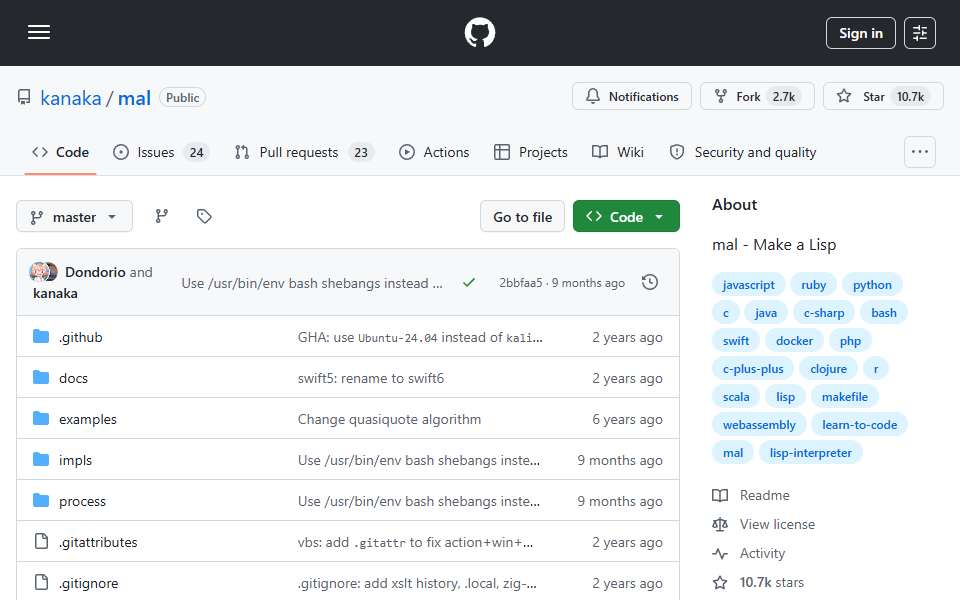Open the Projects tab
Screen dimensions: 960x600
531,152
